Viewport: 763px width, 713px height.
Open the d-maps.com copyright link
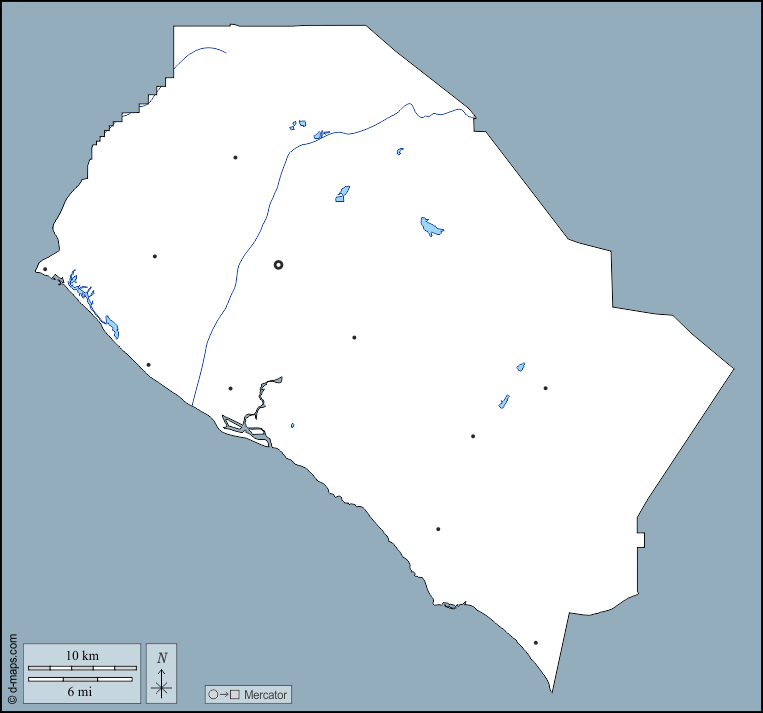click(12, 669)
